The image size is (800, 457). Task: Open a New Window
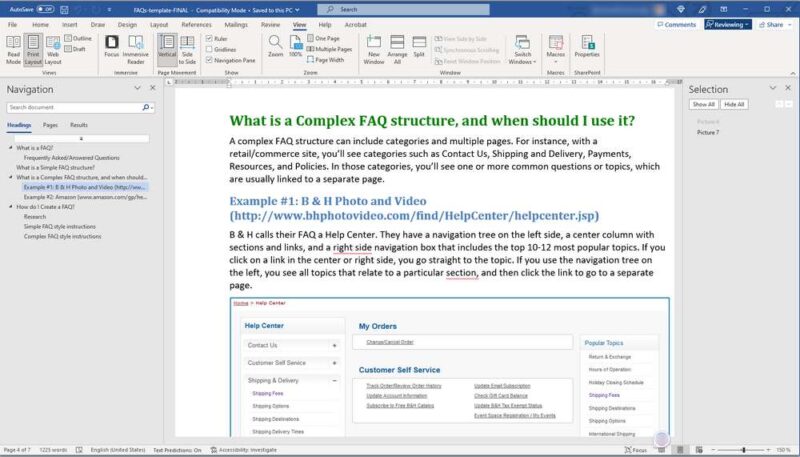click(x=373, y=50)
